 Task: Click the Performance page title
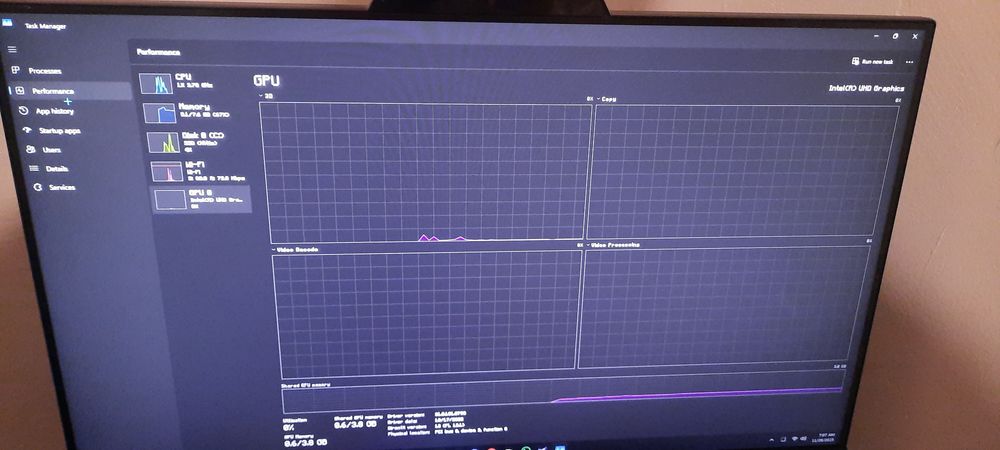pyautogui.click(x=158, y=52)
